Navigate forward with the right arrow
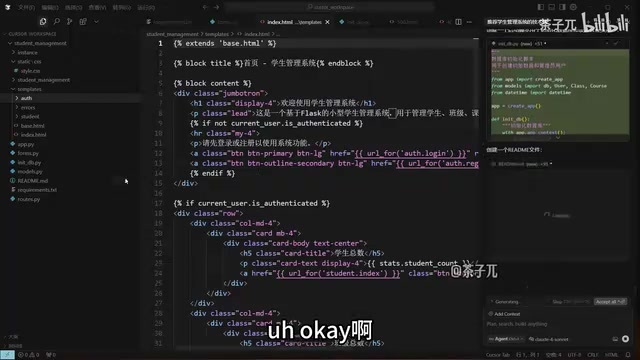Image resolution: width=640 pixels, height=360 pixels. tap(216, 7)
